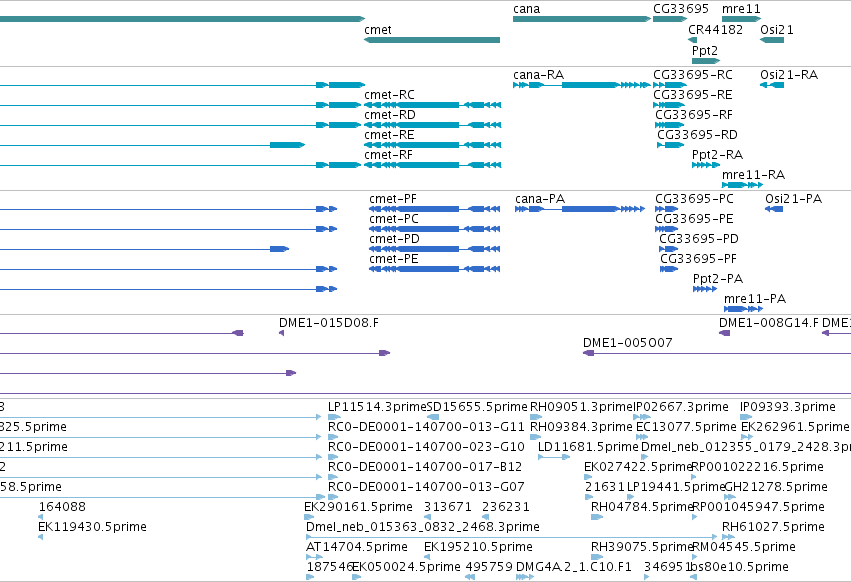Select the EK050024.5prime EST
851x582 pixels.
point(357,578)
